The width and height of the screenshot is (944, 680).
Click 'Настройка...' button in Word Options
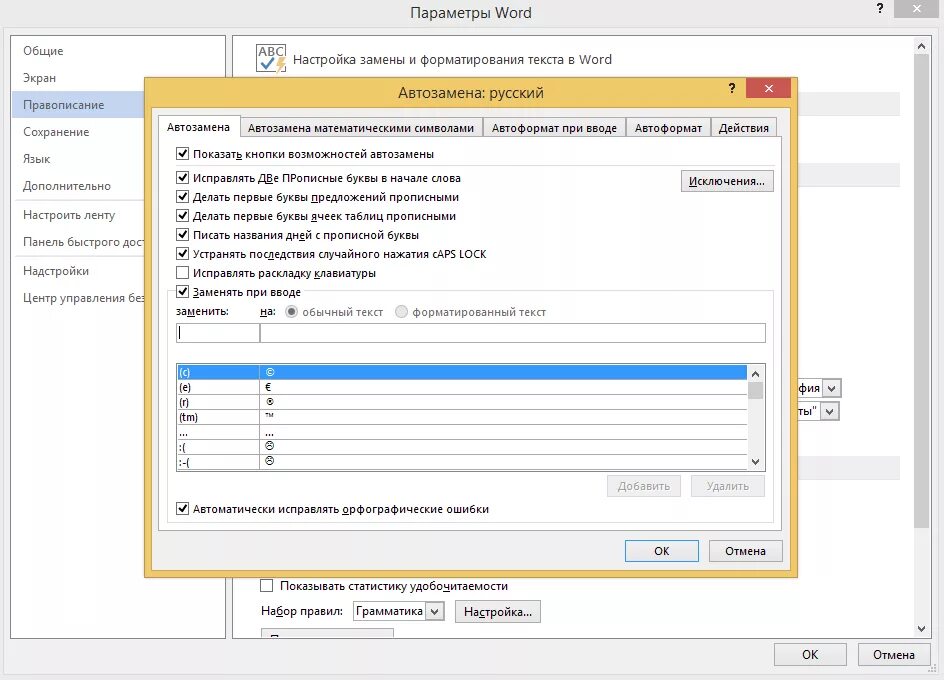[x=497, y=612]
